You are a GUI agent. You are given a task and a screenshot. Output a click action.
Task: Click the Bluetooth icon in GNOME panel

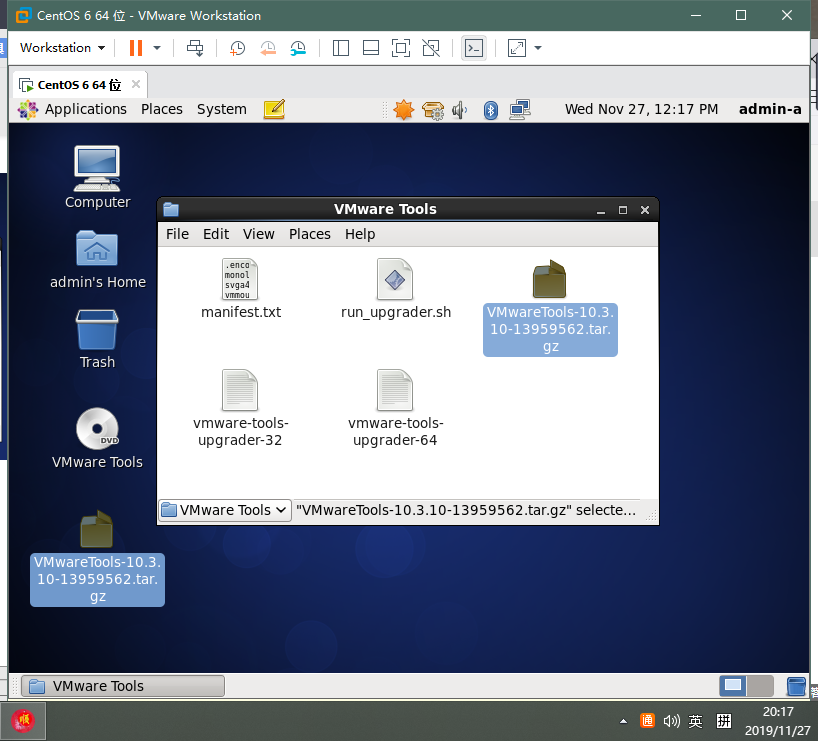(491, 110)
